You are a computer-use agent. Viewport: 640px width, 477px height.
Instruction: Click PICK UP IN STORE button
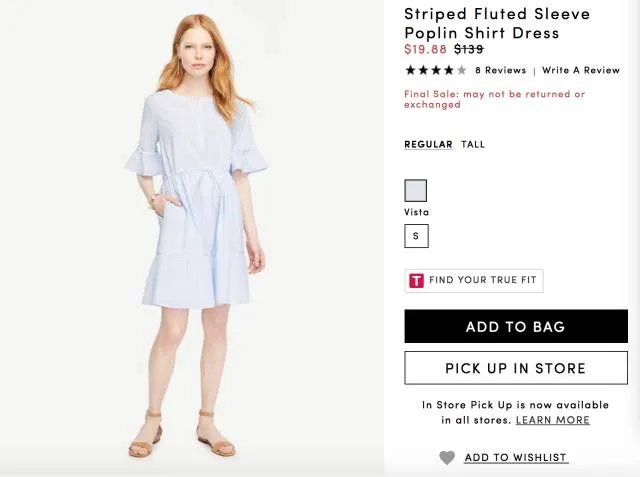click(x=516, y=368)
